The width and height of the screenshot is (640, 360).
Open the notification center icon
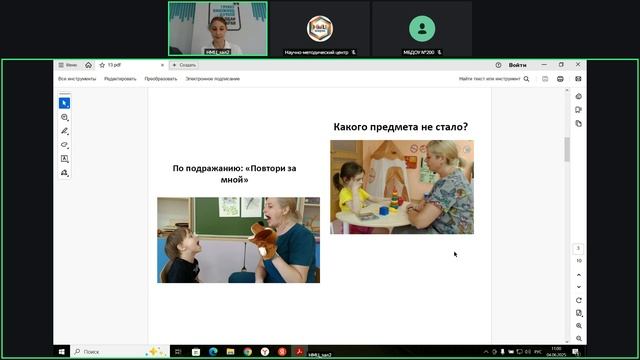click(576, 351)
